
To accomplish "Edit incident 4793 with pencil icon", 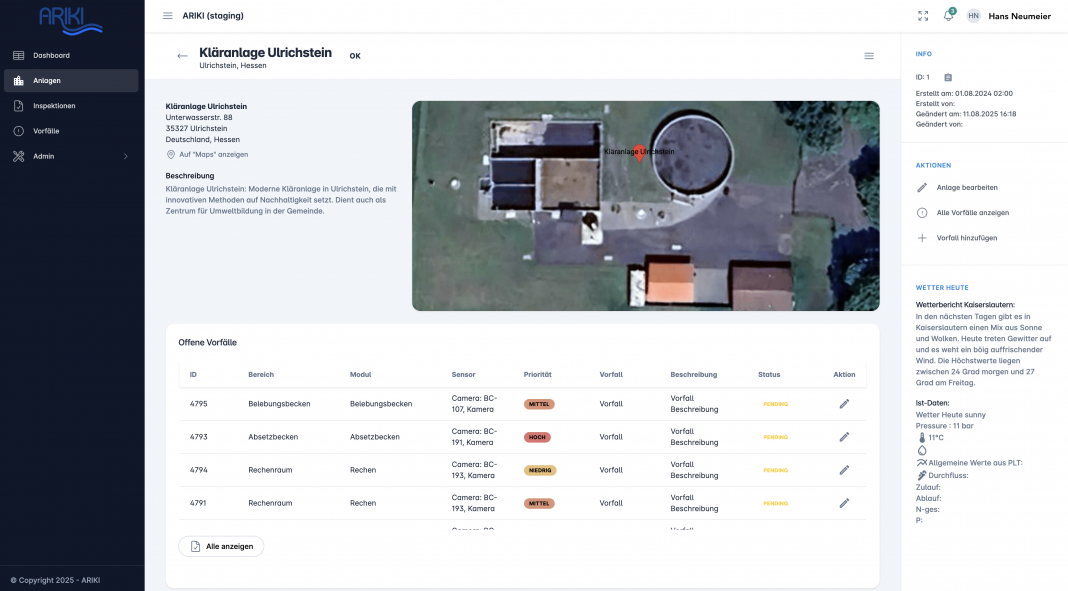I will [844, 437].
